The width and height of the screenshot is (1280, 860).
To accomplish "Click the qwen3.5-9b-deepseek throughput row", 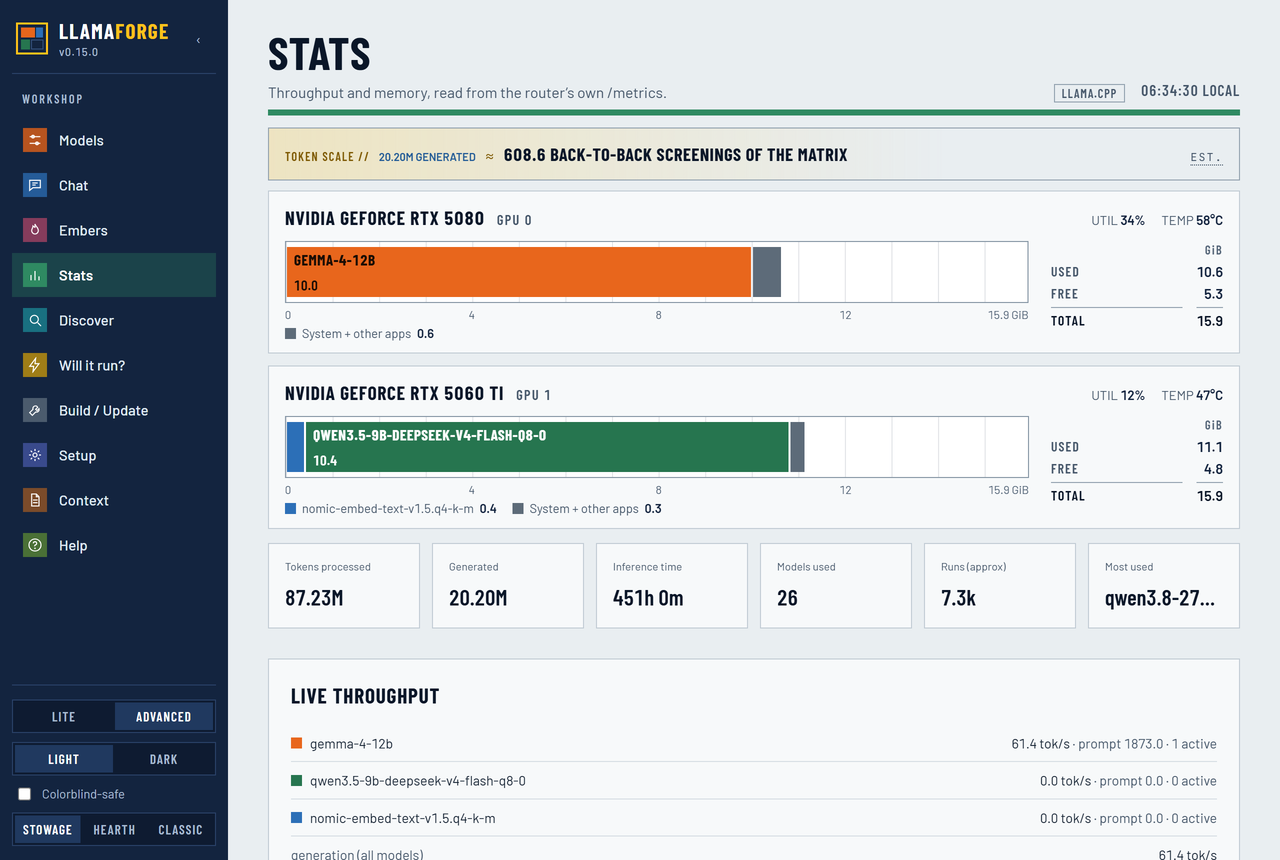I will click(754, 781).
